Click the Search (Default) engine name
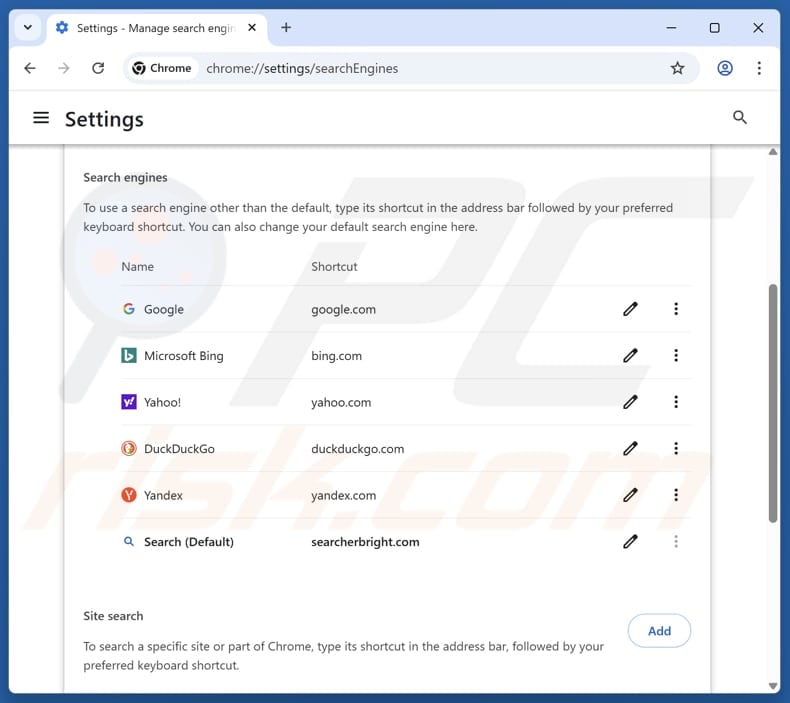 pyautogui.click(x=189, y=542)
